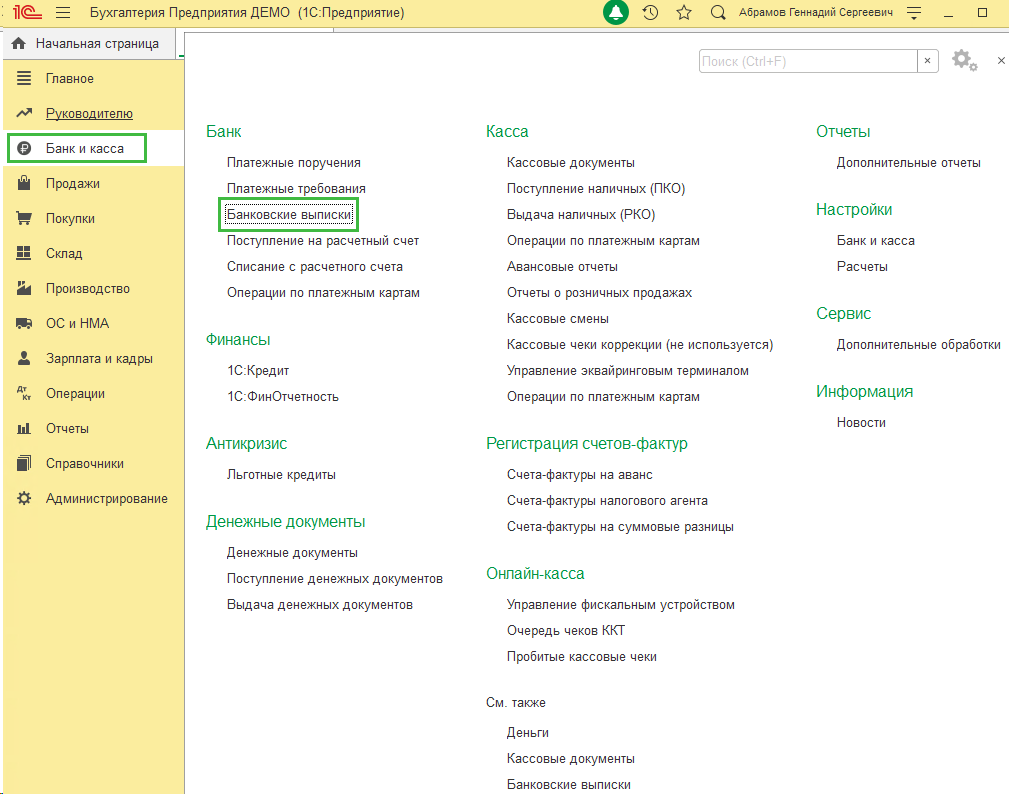Click the global search magnifier icon
Image resolution: width=1009 pixels, height=794 pixels.
[x=718, y=12]
